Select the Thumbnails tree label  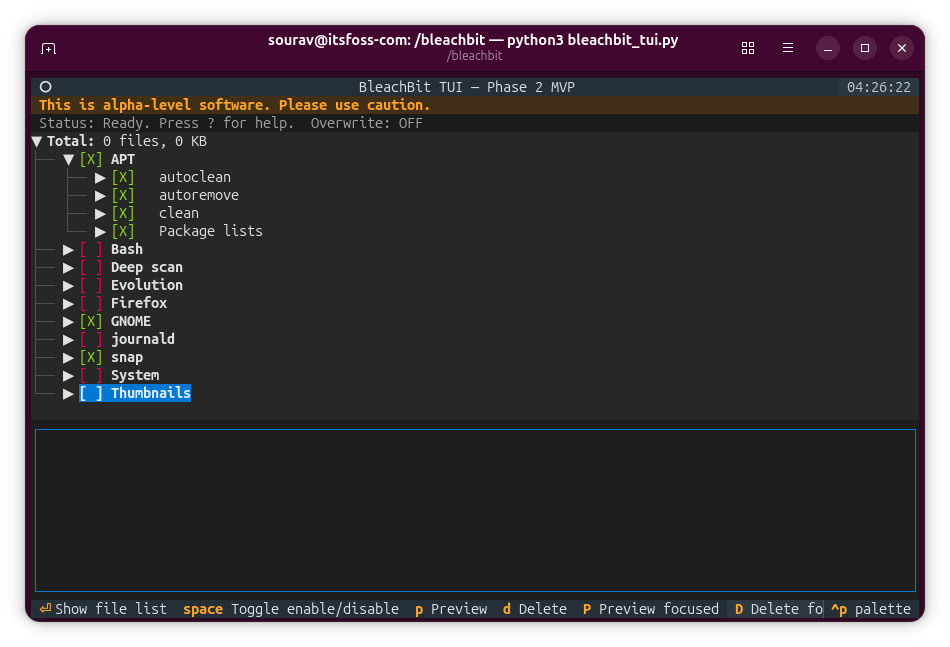point(151,393)
